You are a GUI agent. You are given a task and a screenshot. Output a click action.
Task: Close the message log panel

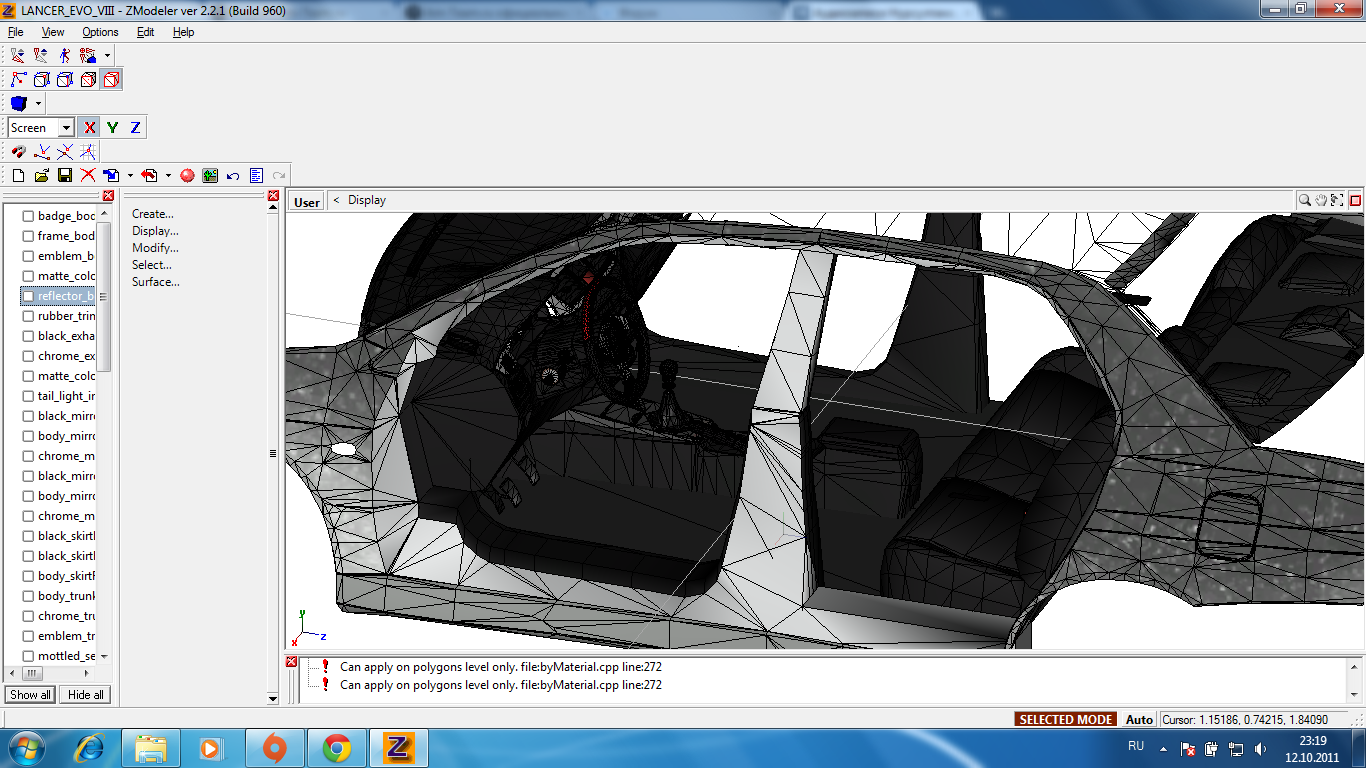[292, 662]
